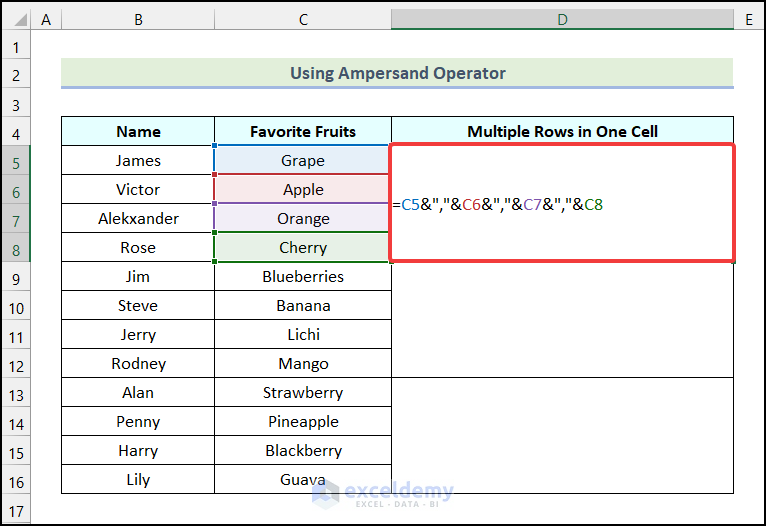766x526 pixels.
Task: Click the 'Strawberry' cell
Action: point(303,392)
